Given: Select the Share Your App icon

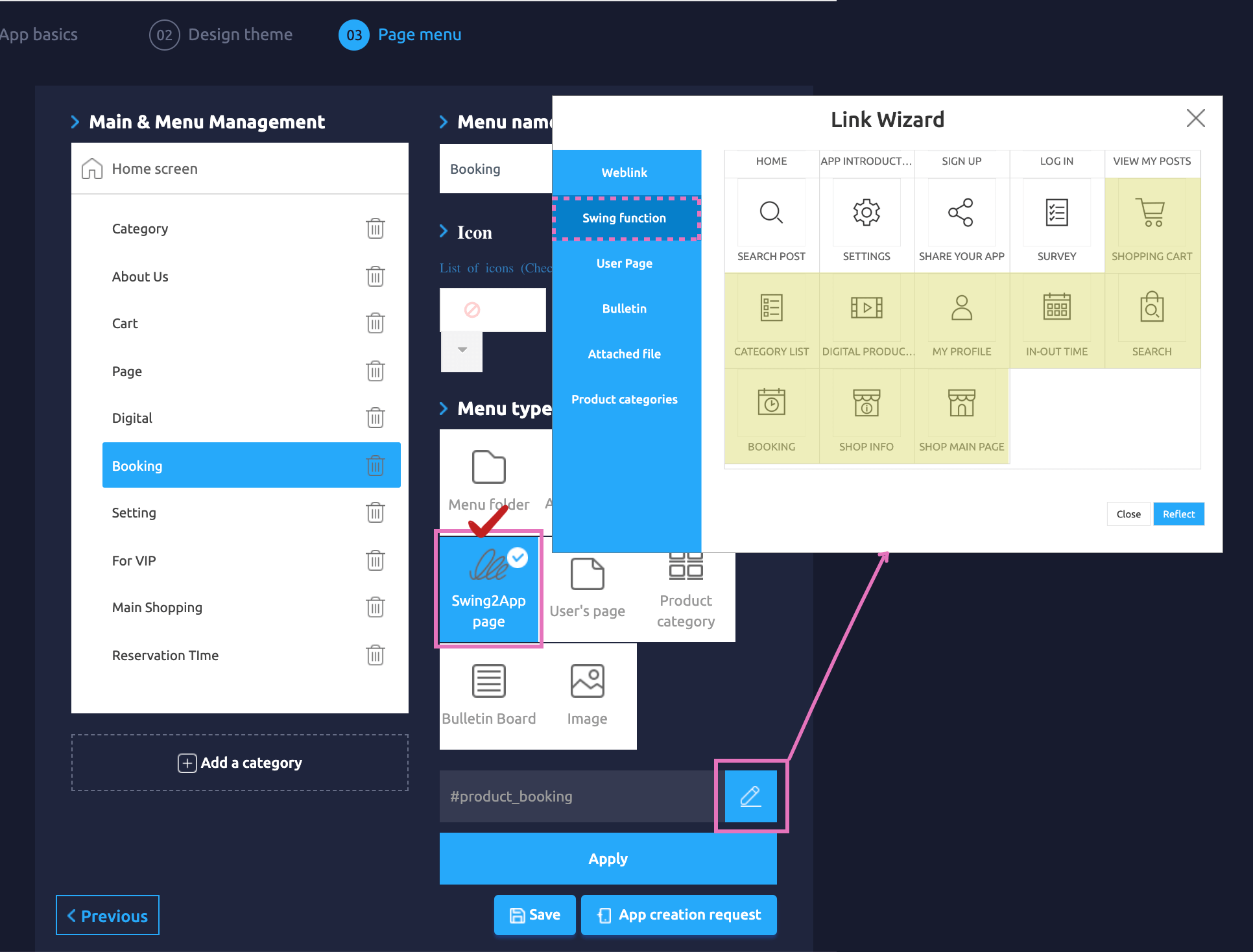Looking at the screenshot, I should pos(961,213).
